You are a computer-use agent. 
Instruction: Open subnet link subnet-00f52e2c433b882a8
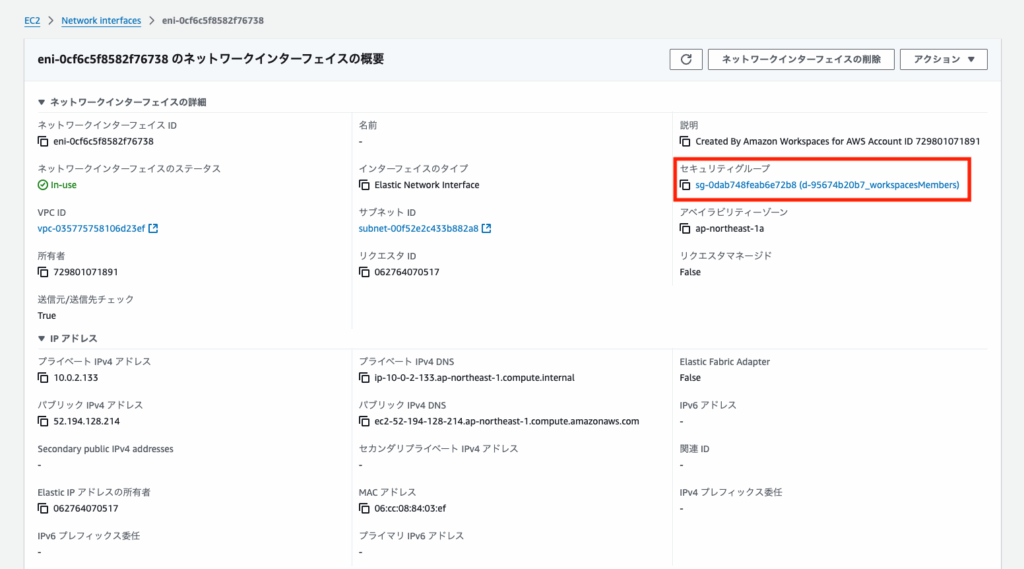pos(418,229)
